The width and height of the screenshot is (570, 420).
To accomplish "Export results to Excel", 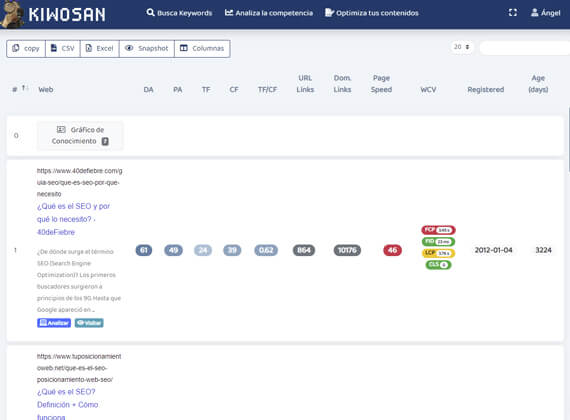I will [x=100, y=48].
